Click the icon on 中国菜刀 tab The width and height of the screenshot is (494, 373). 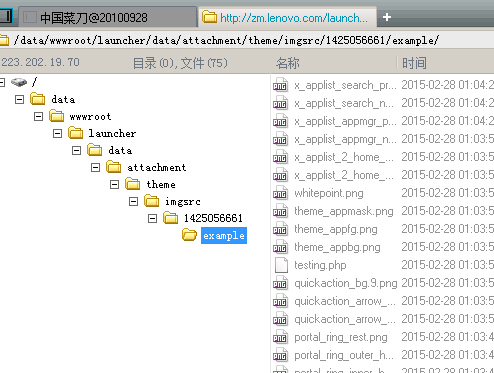click(30, 17)
